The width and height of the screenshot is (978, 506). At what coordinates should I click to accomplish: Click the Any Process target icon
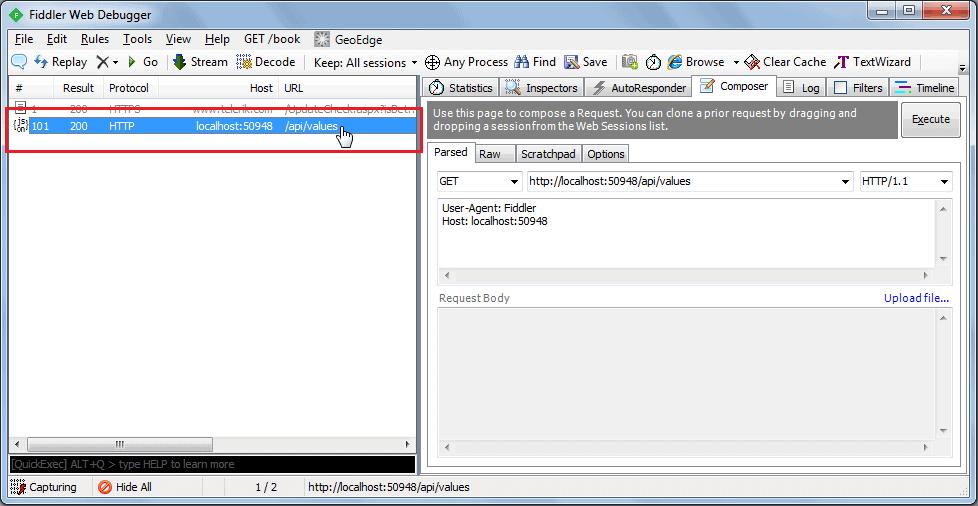432,62
